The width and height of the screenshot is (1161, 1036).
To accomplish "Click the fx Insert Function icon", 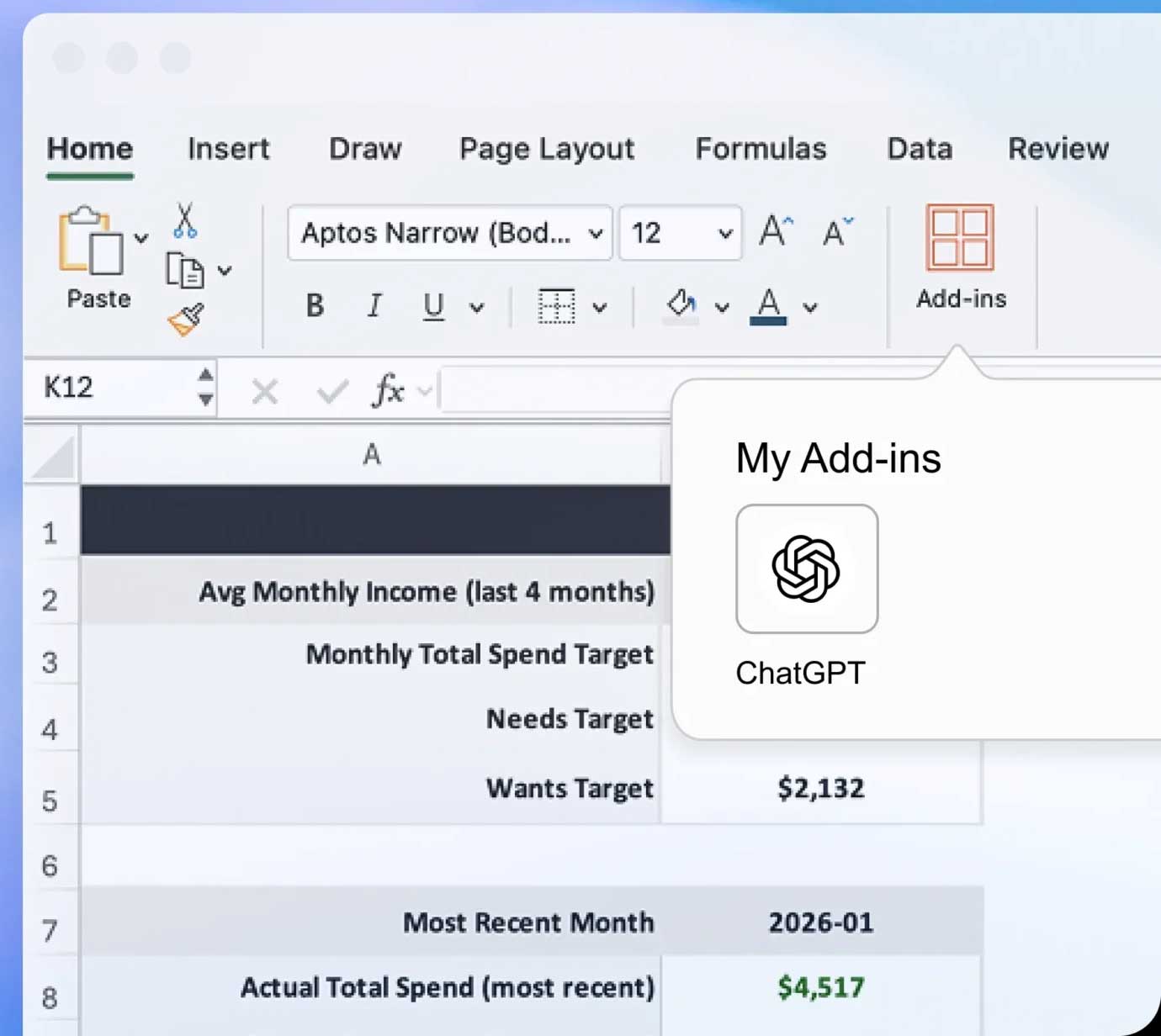I will coord(389,390).
